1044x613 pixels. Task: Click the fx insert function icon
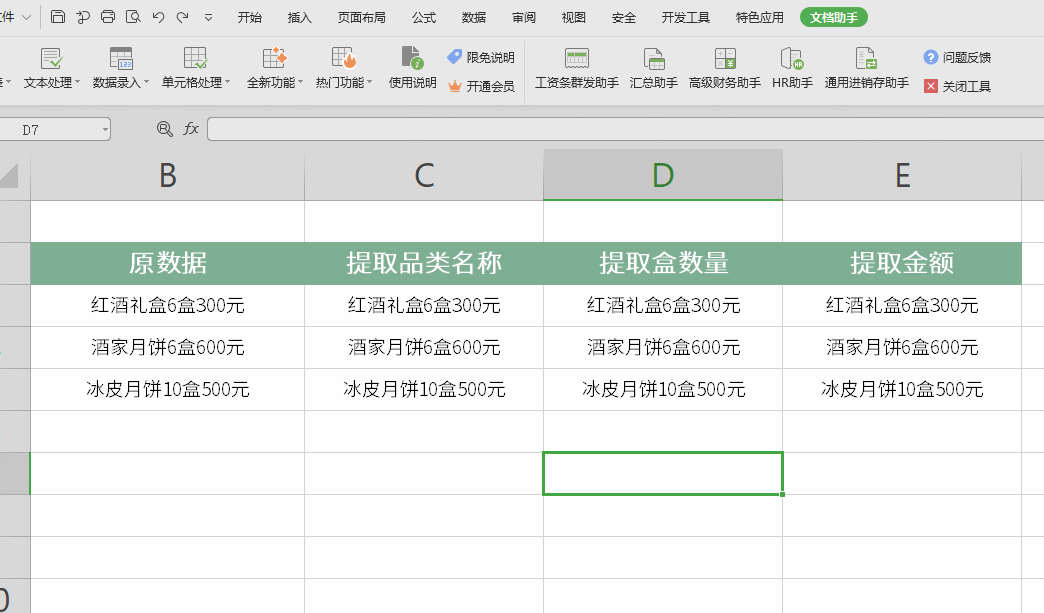click(x=191, y=128)
